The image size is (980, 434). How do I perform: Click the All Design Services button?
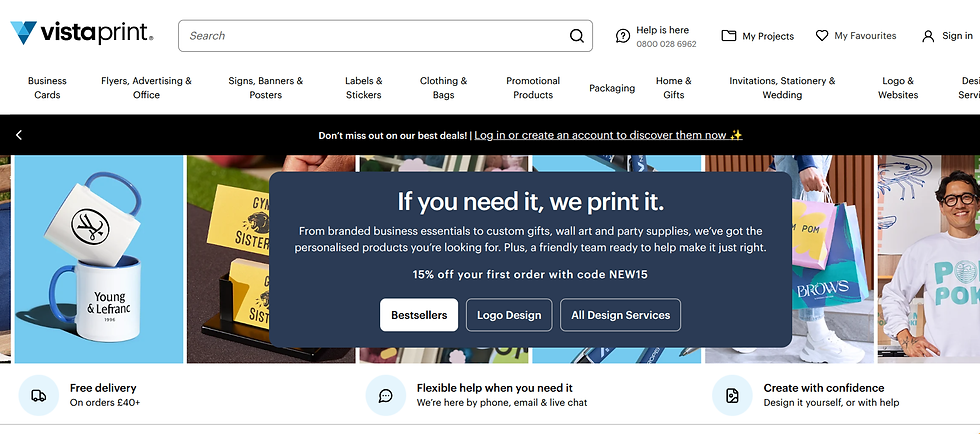pyautogui.click(x=621, y=315)
